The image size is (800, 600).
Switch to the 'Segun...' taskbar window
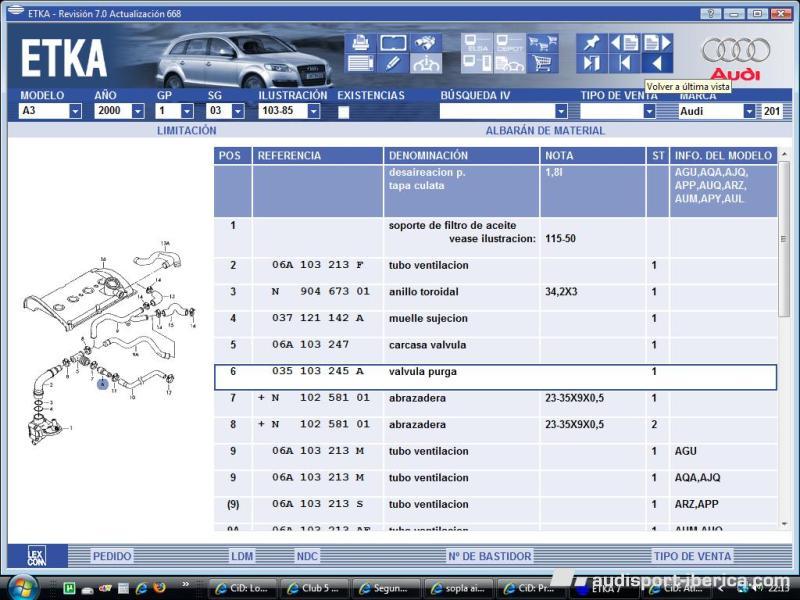coord(386,588)
